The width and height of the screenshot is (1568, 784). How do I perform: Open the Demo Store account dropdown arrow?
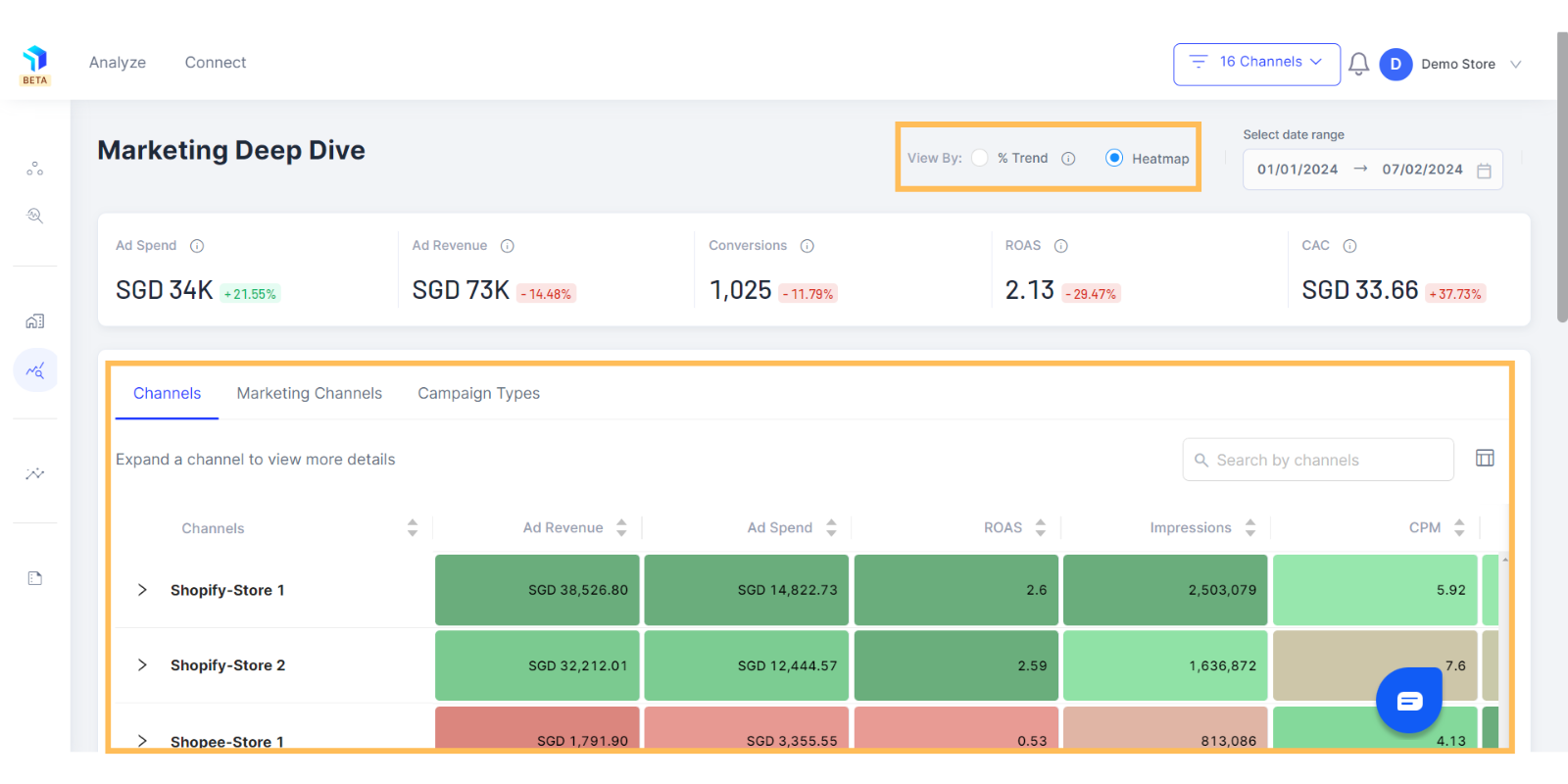pyautogui.click(x=1516, y=65)
